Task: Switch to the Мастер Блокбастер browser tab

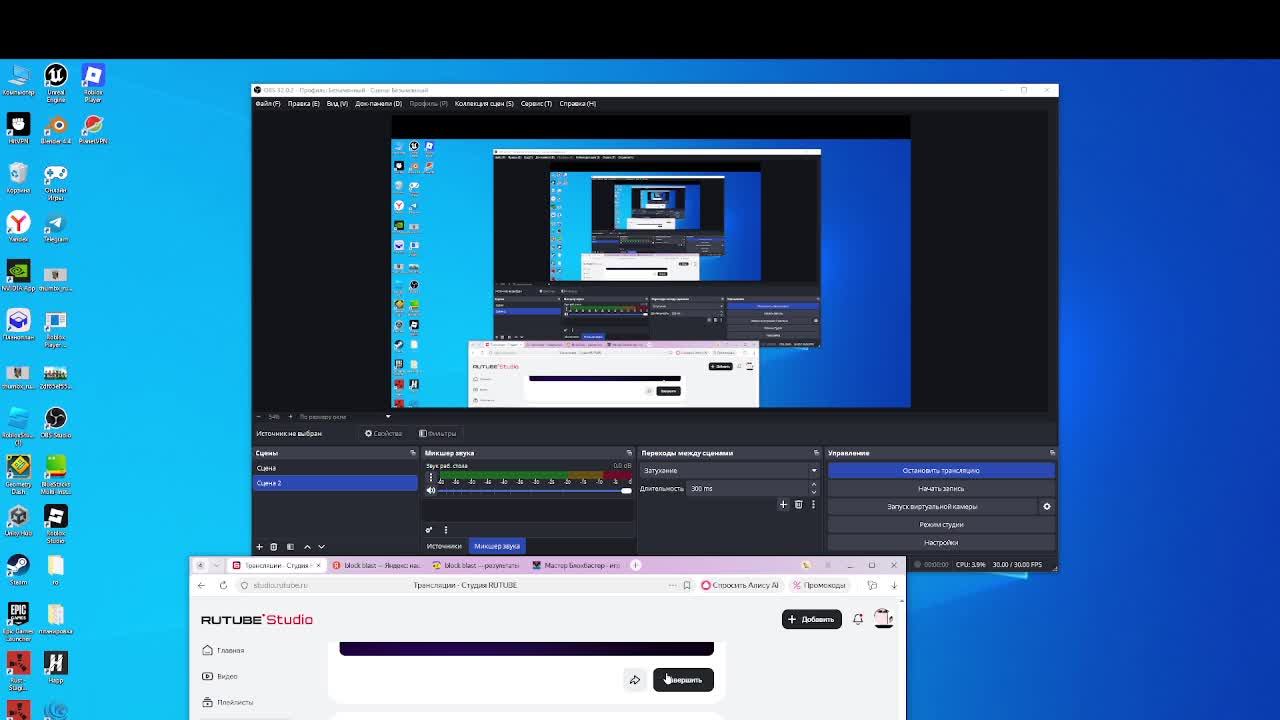Action: [x=575, y=565]
